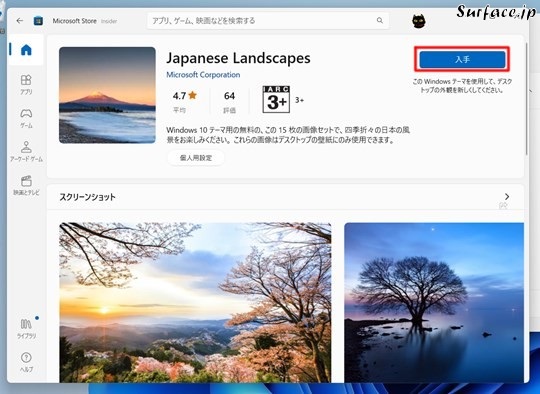Open the ゲーム sidebar section

point(26,118)
